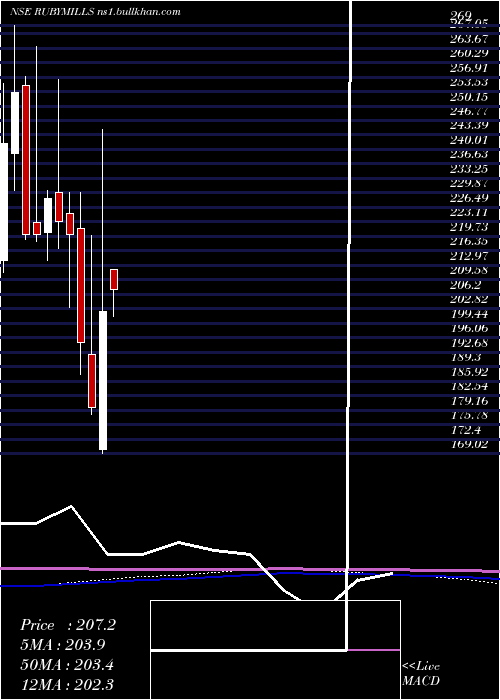
Task: Click the 256.91 price axis label
Action: 469,67
